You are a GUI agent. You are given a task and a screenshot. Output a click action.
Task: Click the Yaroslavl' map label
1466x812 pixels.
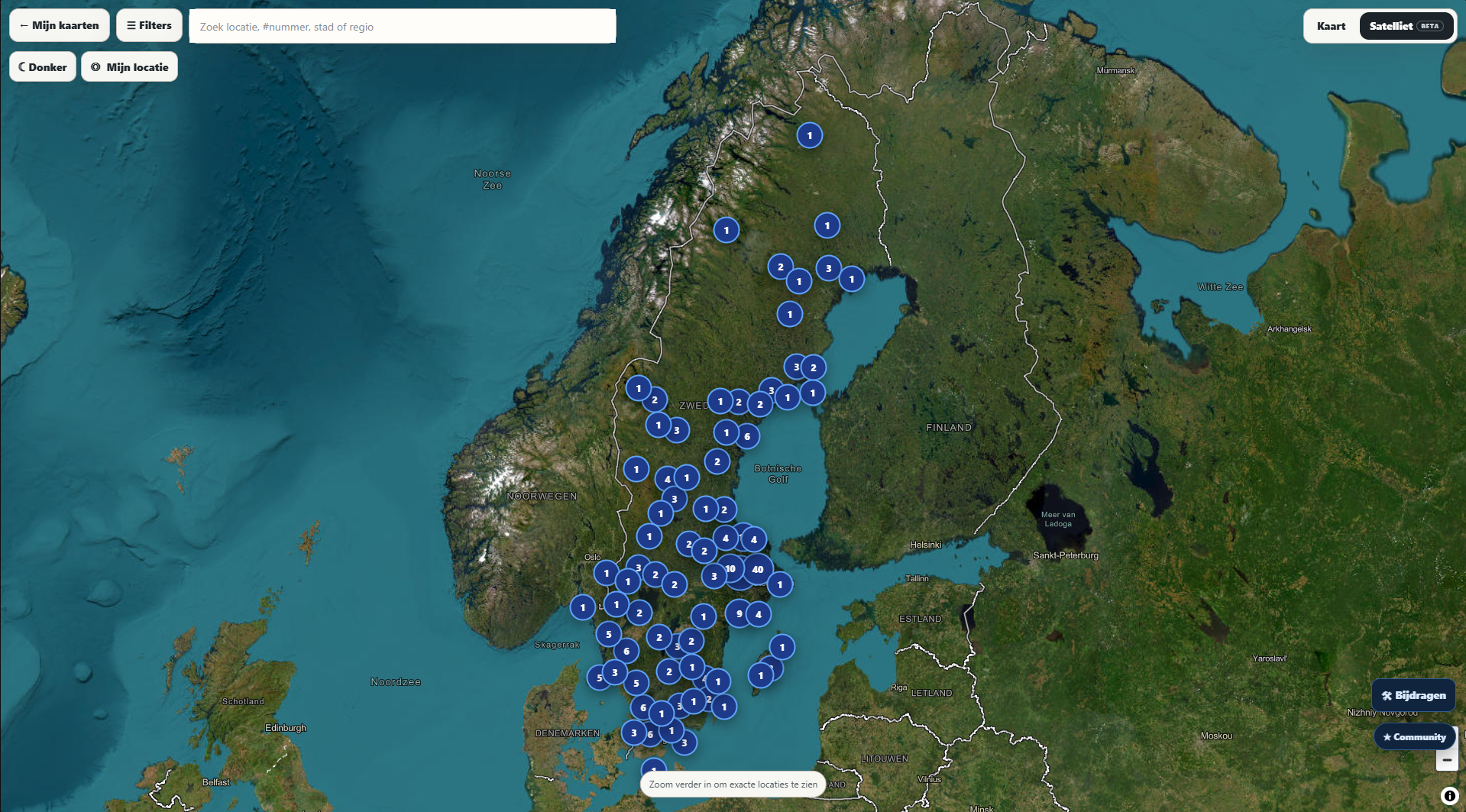tap(1270, 658)
